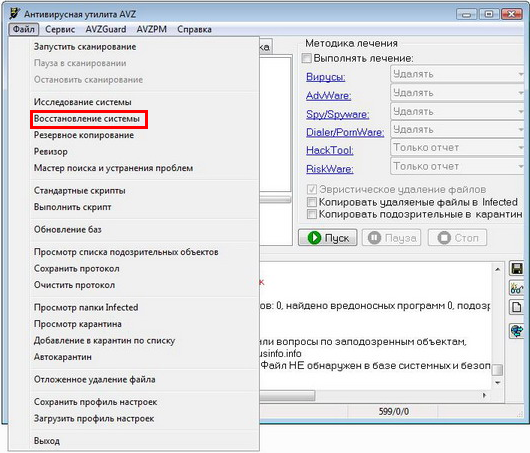Click the log vertical scrollbar down arrow
Viewport: 530px width, 453px height.
pyautogui.click(x=497, y=383)
